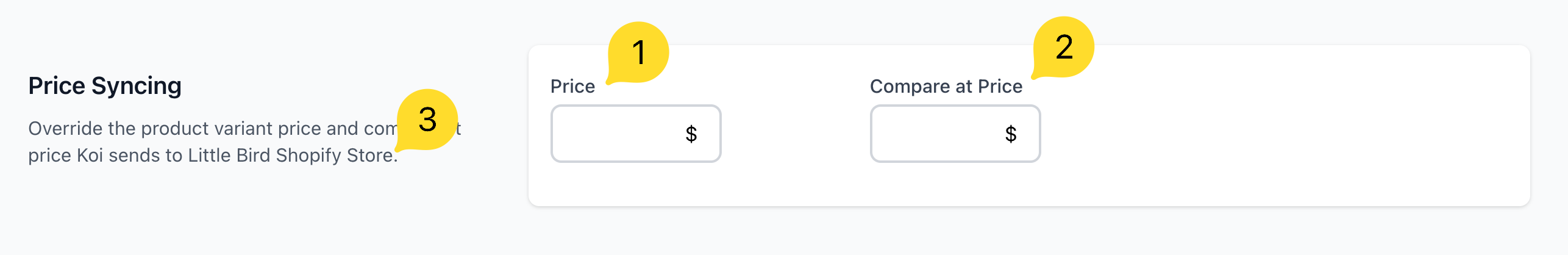
Task: Click the Price Syncing section heading
Action: (x=105, y=86)
